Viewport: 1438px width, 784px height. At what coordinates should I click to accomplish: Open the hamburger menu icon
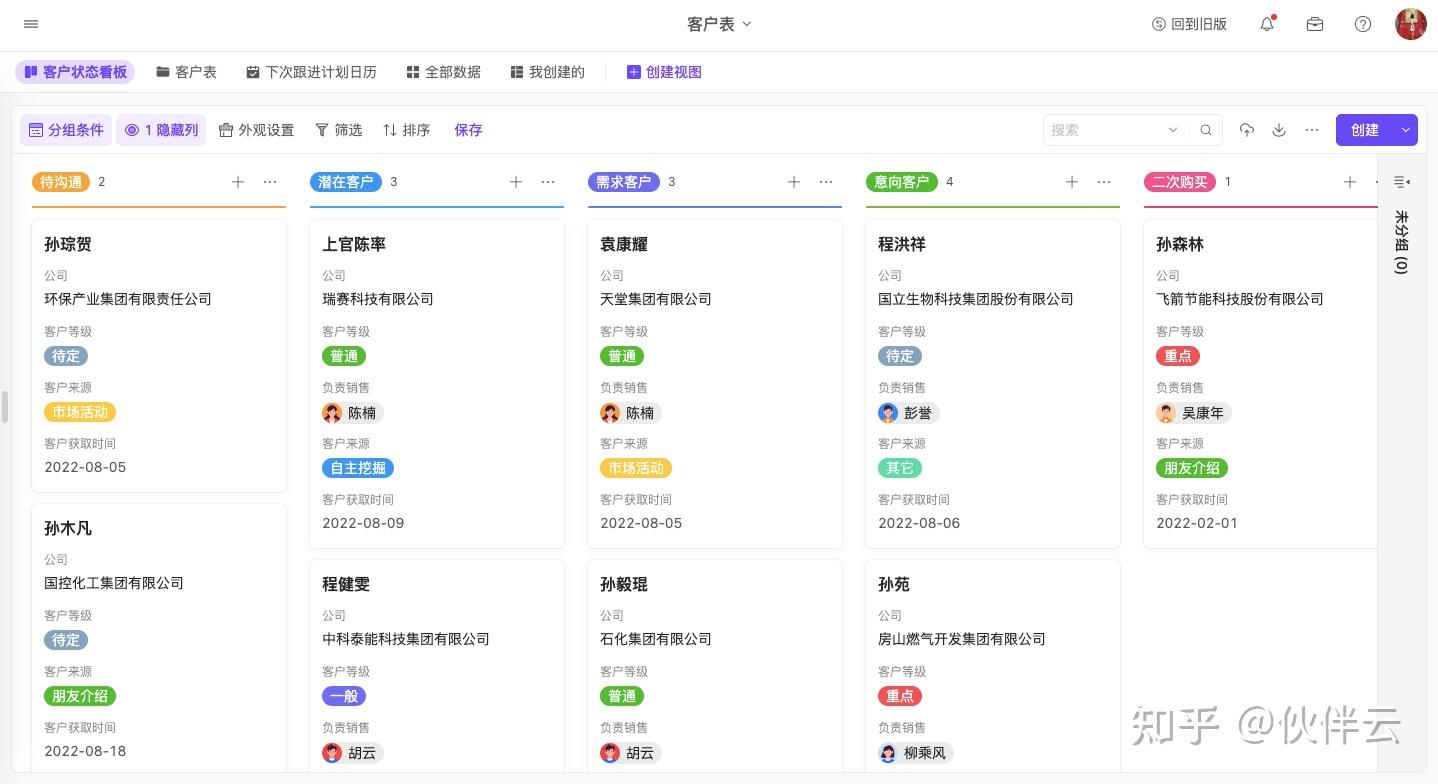[x=31, y=24]
